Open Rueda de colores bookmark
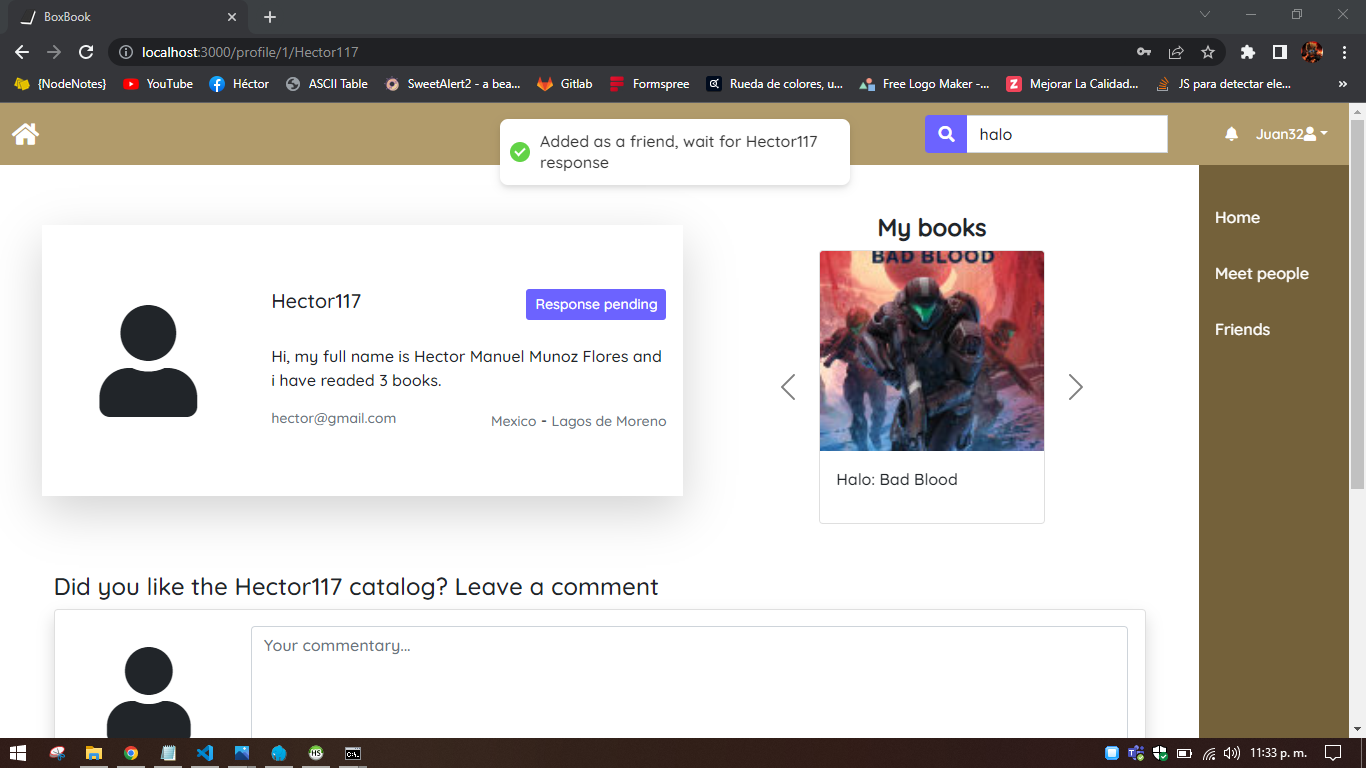 (x=774, y=84)
